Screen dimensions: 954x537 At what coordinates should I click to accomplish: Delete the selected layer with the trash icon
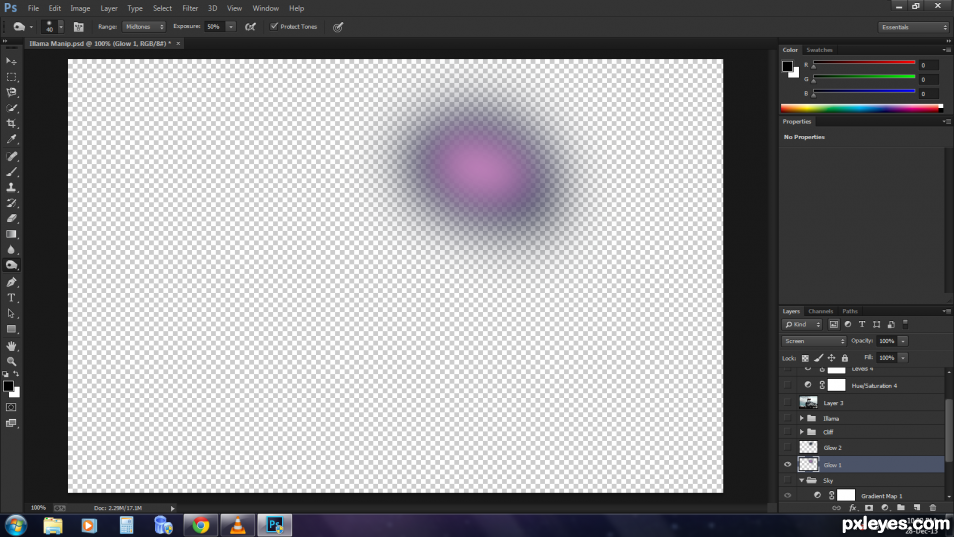tap(933, 508)
